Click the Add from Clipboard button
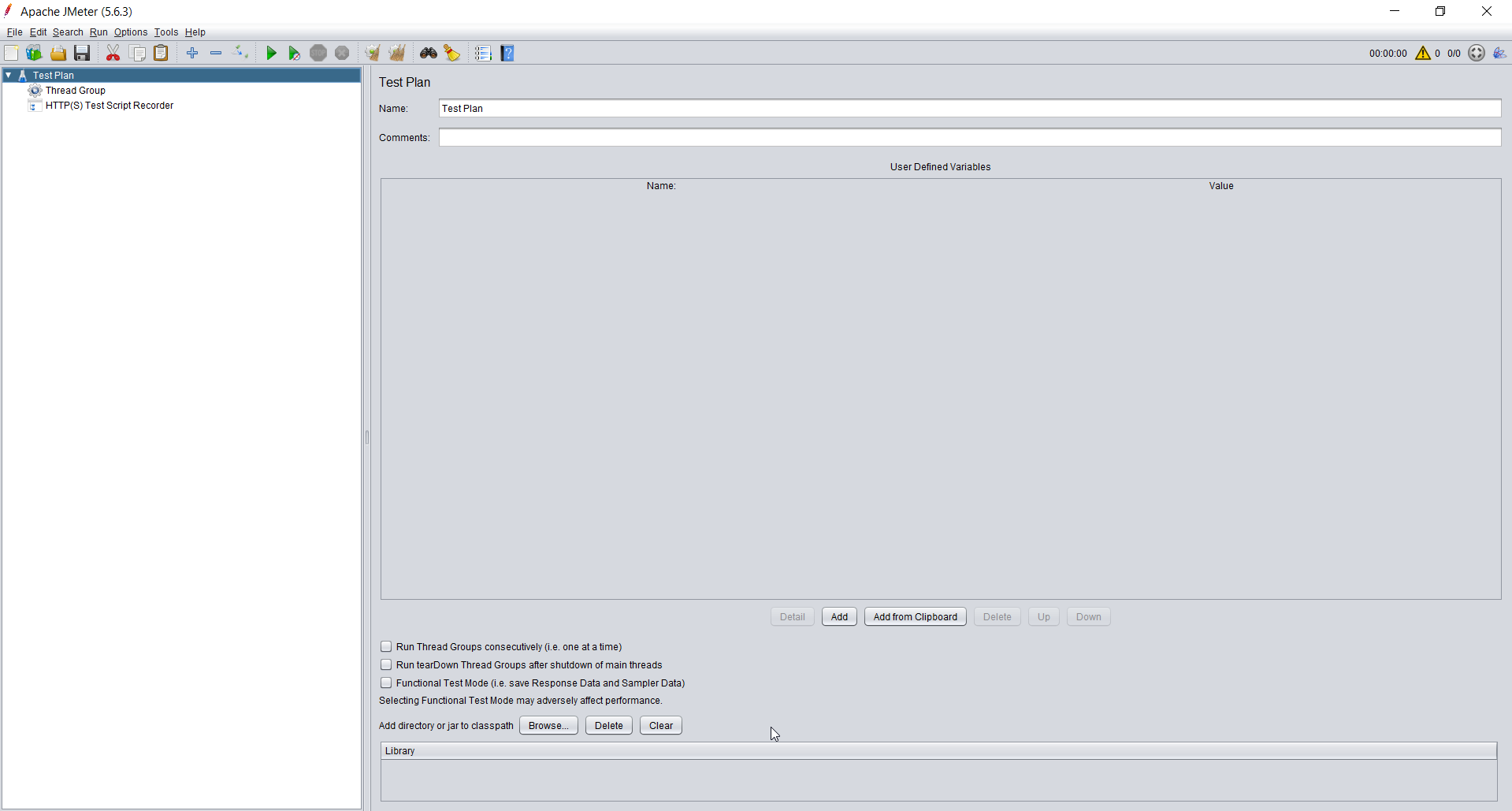Viewport: 1512px width, 811px height. click(915, 617)
